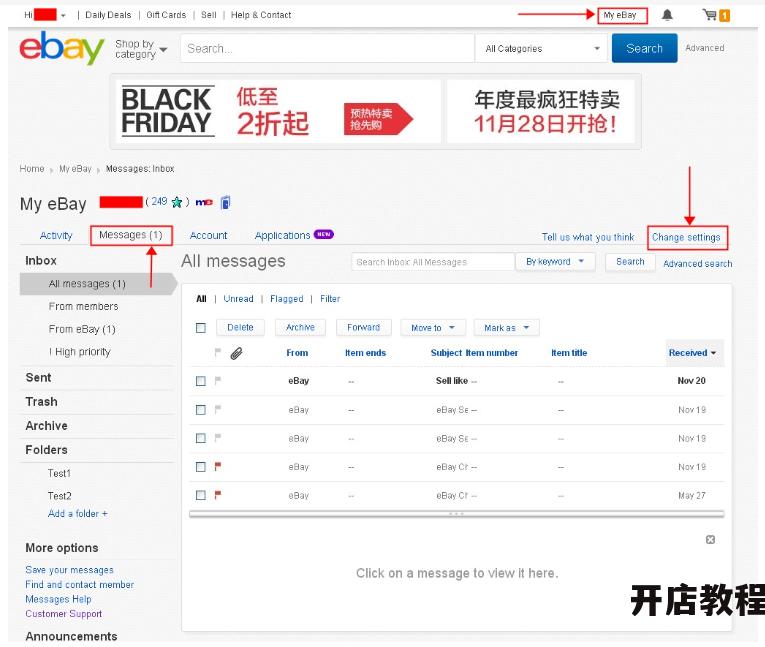Click the Delete button
The image size is (765, 647).
[x=240, y=327]
